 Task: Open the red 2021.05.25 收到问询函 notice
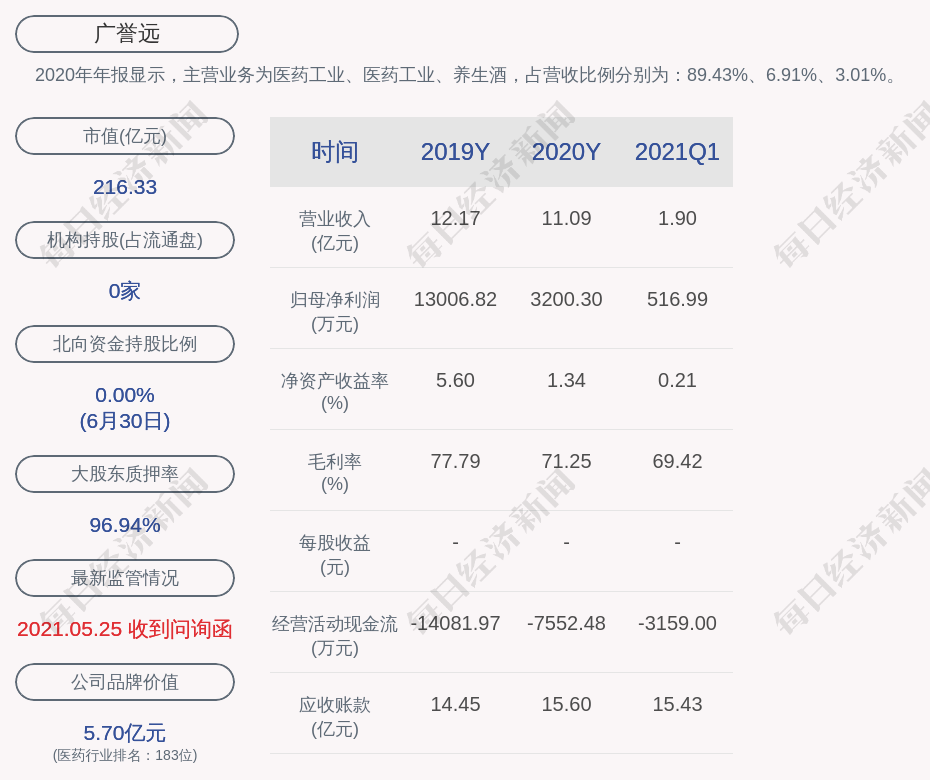click(125, 629)
